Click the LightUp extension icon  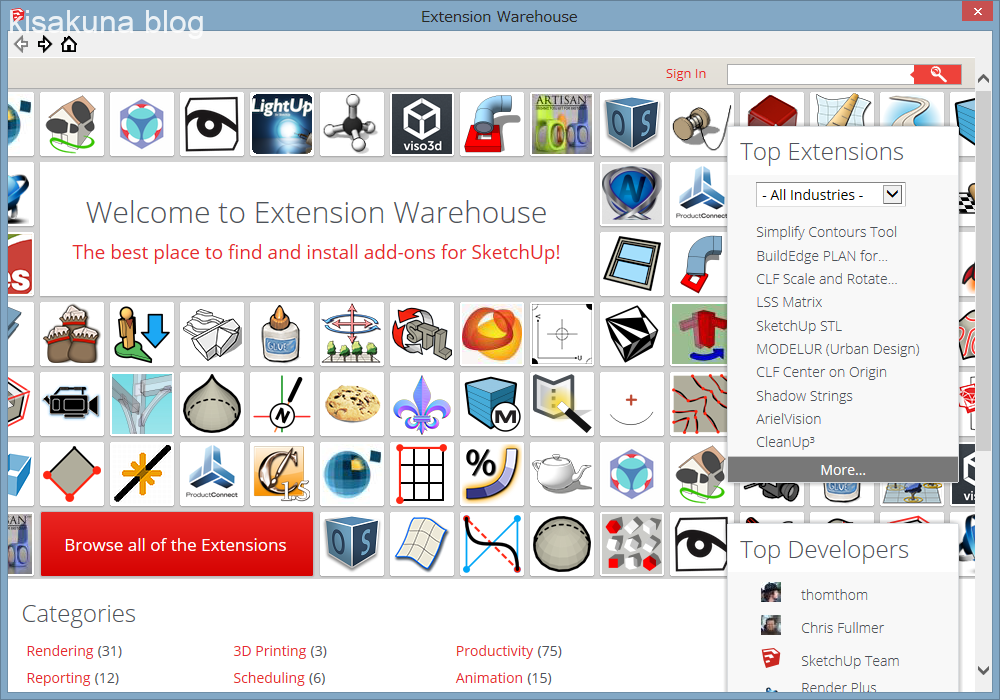(x=282, y=124)
